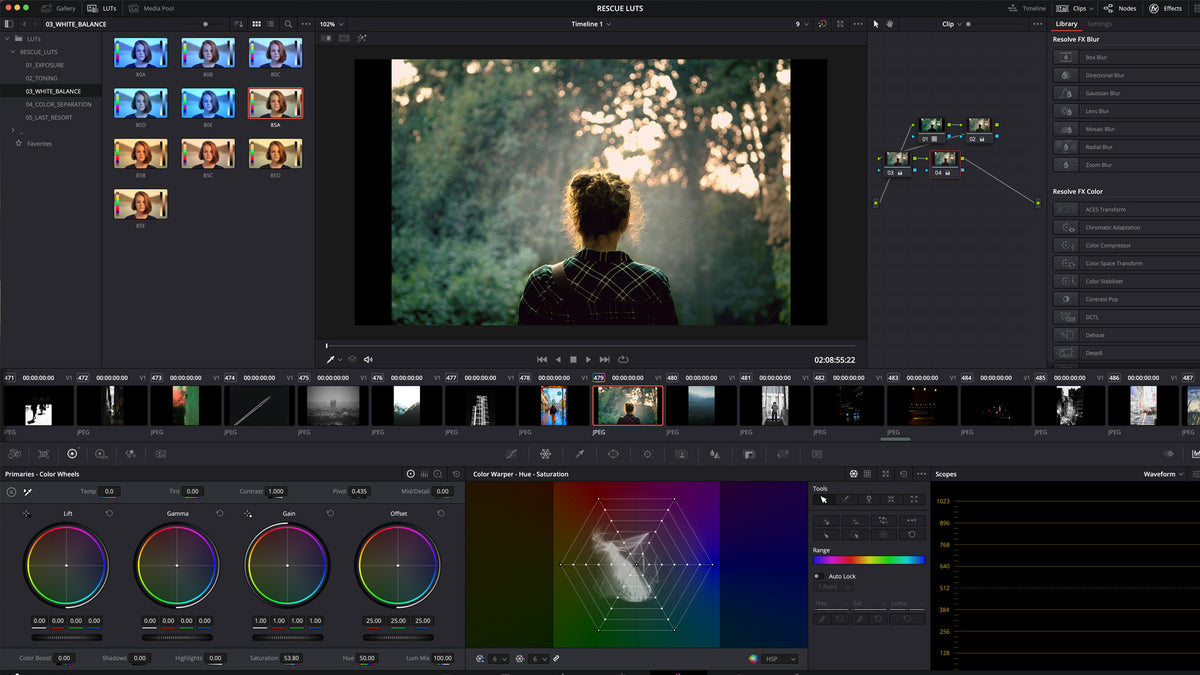The image size is (1200, 675).
Task: Toggle the viewer magic wand highlight
Action: click(x=361, y=38)
